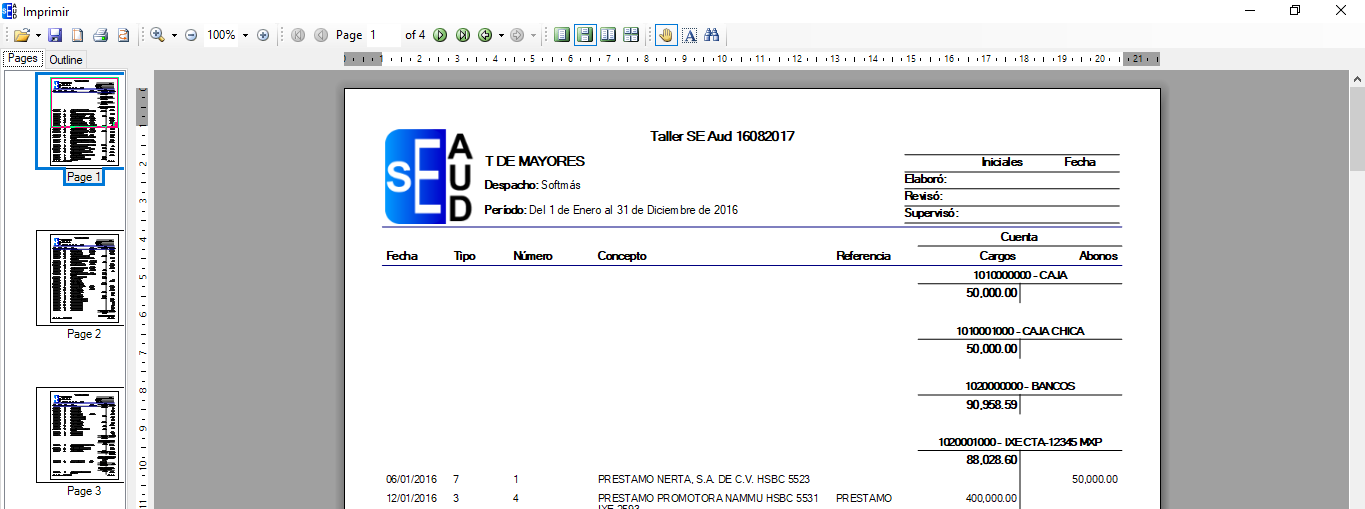Click the zoom in plus icon
The width and height of the screenshot is (1365, 509).
[x=263, y=35]
